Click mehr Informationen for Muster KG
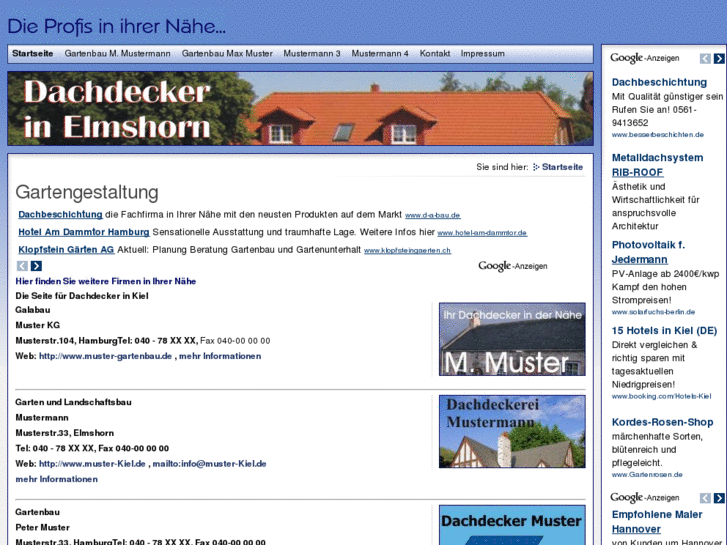 tap(220, 356)
